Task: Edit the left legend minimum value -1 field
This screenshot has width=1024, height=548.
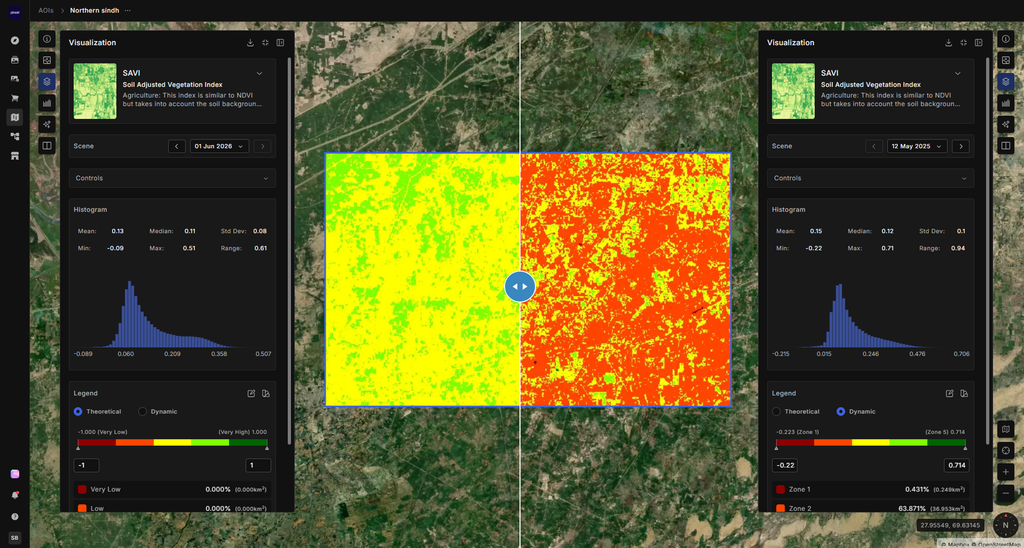Action: click(x=87, y=466)
